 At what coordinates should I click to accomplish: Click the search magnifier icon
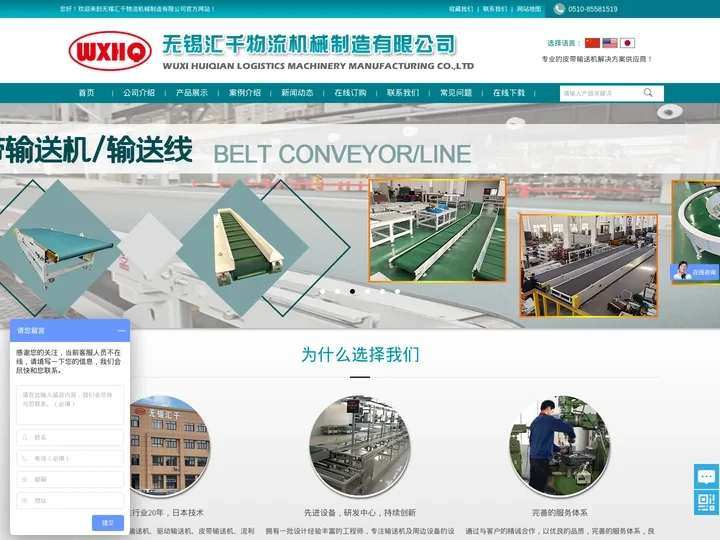pyautogui.click(x=648, y=93)
